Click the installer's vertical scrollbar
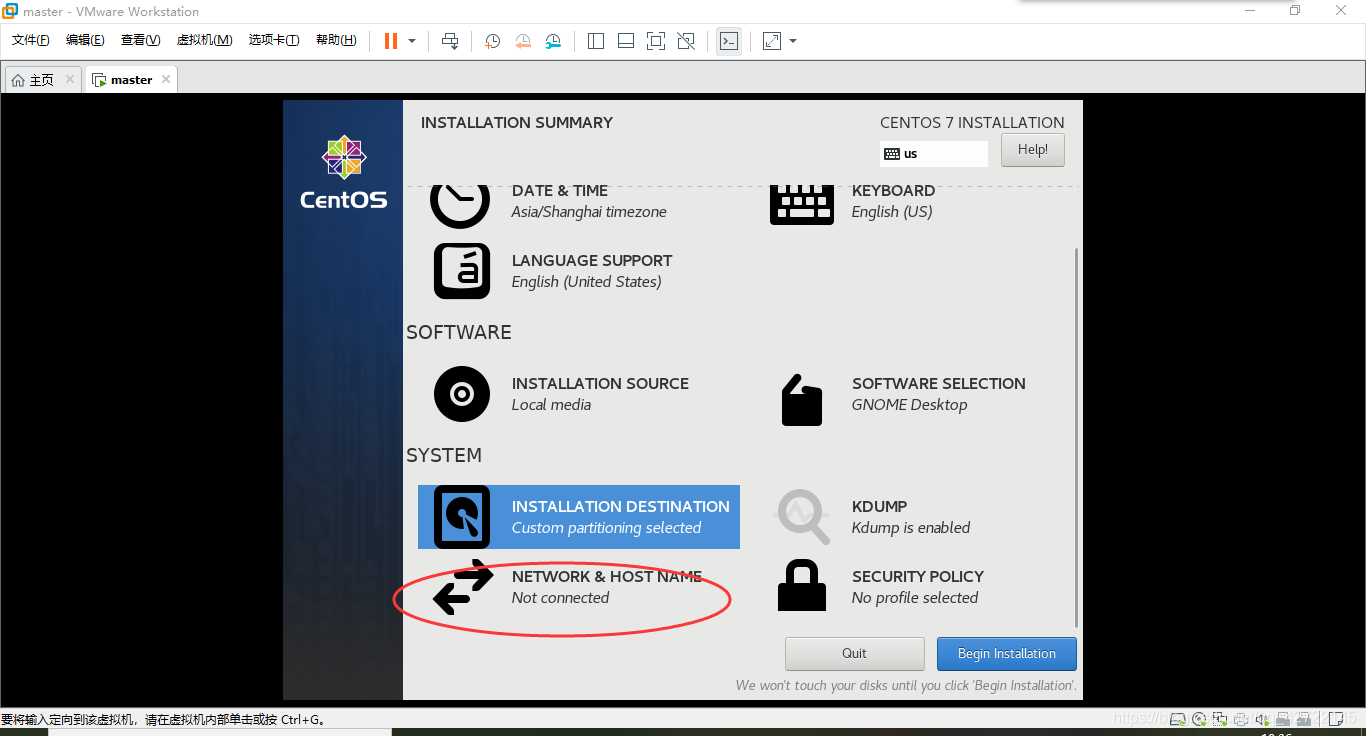The width and height of the screenshot is (1366, 736). (x=1076, y=438)
